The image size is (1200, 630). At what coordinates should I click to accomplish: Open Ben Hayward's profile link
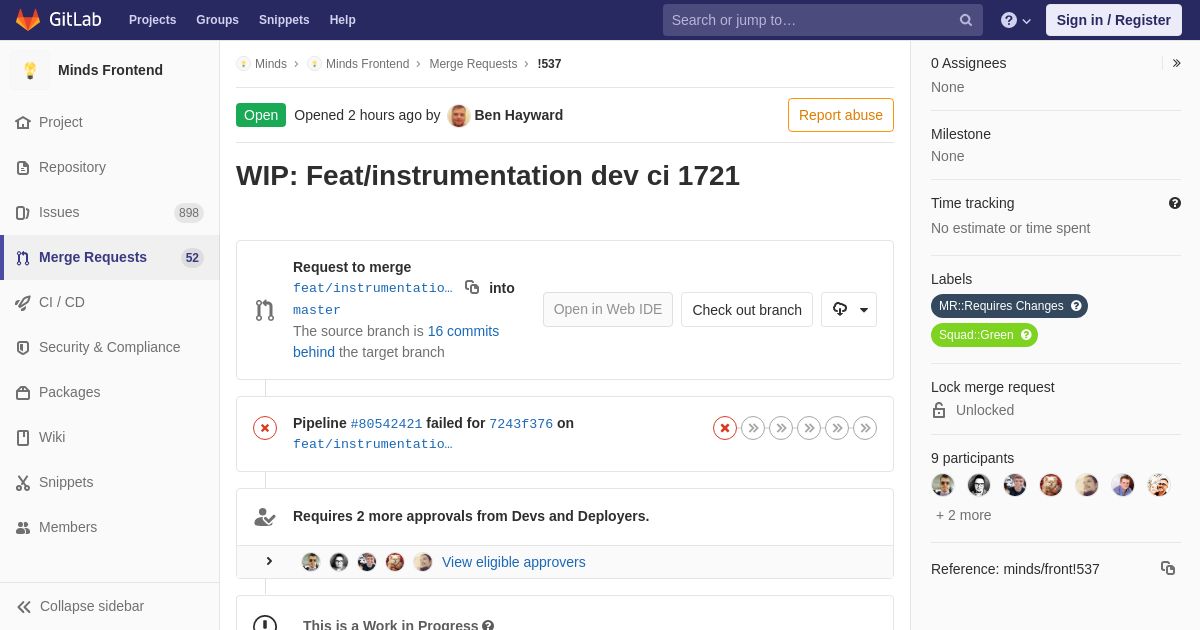[x=518, y=115]
